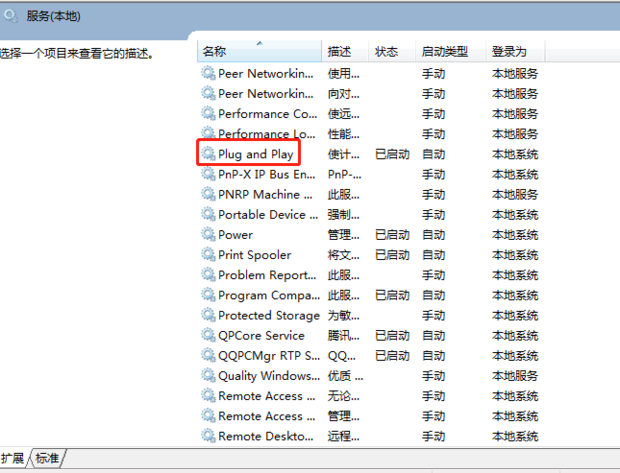Select the PNRP Machine service name
620x473 pixels.
tap(265, 194)
